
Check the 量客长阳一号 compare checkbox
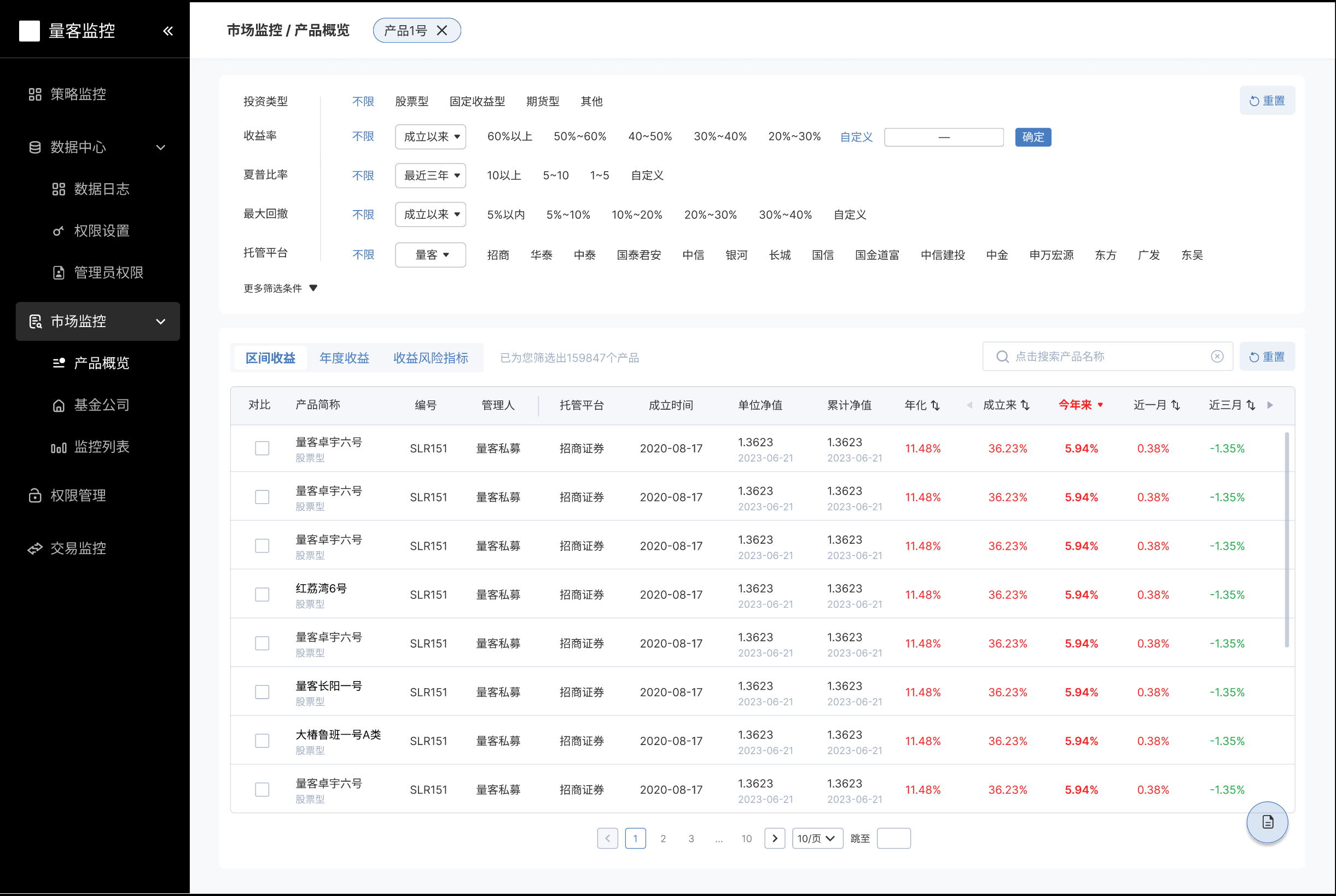(x=262, y=692)
